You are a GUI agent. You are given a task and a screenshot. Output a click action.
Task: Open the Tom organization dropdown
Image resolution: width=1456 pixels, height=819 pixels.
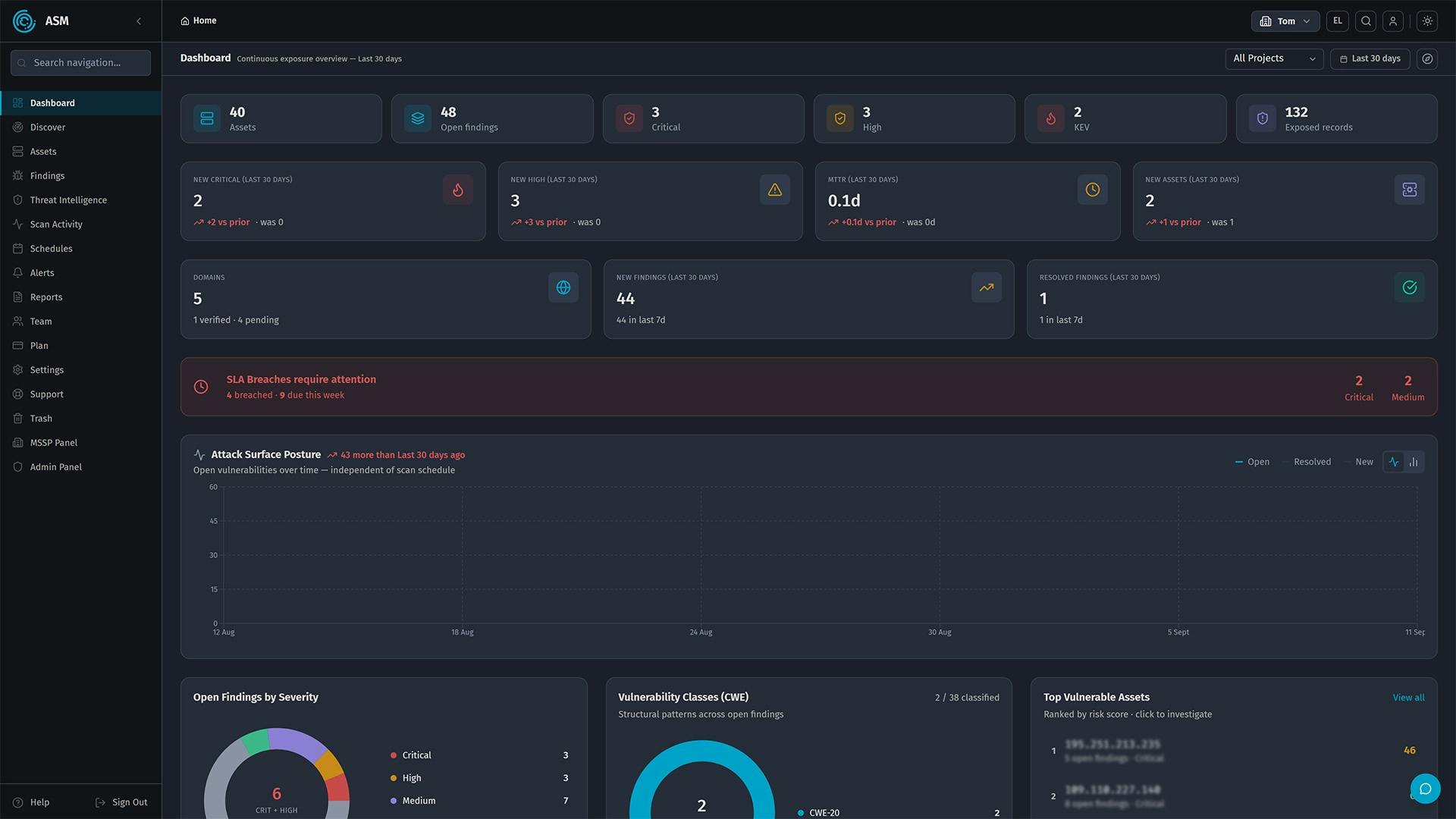click(1285, 21)
